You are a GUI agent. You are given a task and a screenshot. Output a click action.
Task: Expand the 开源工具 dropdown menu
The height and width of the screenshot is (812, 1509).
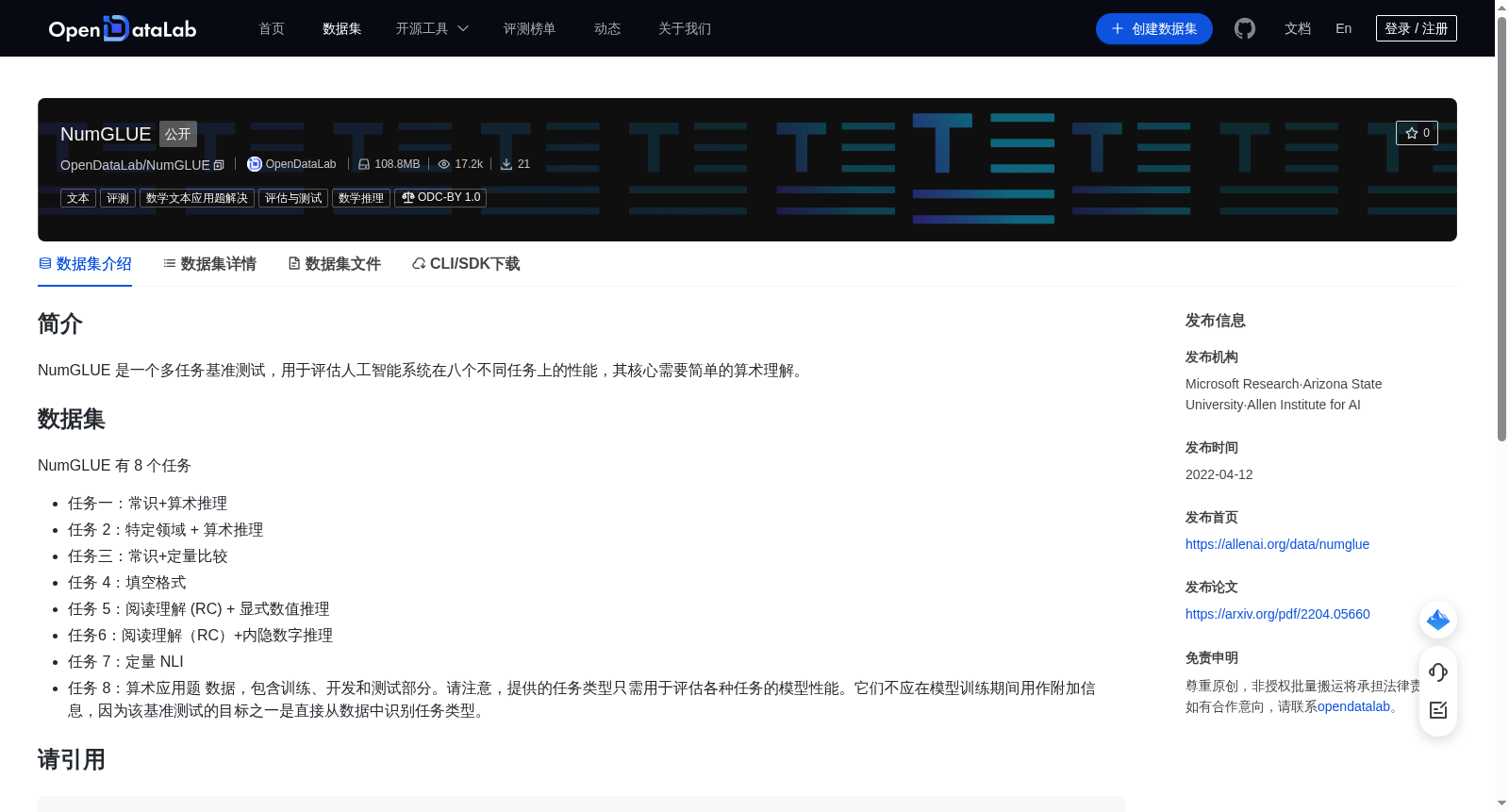click(432, 28)
